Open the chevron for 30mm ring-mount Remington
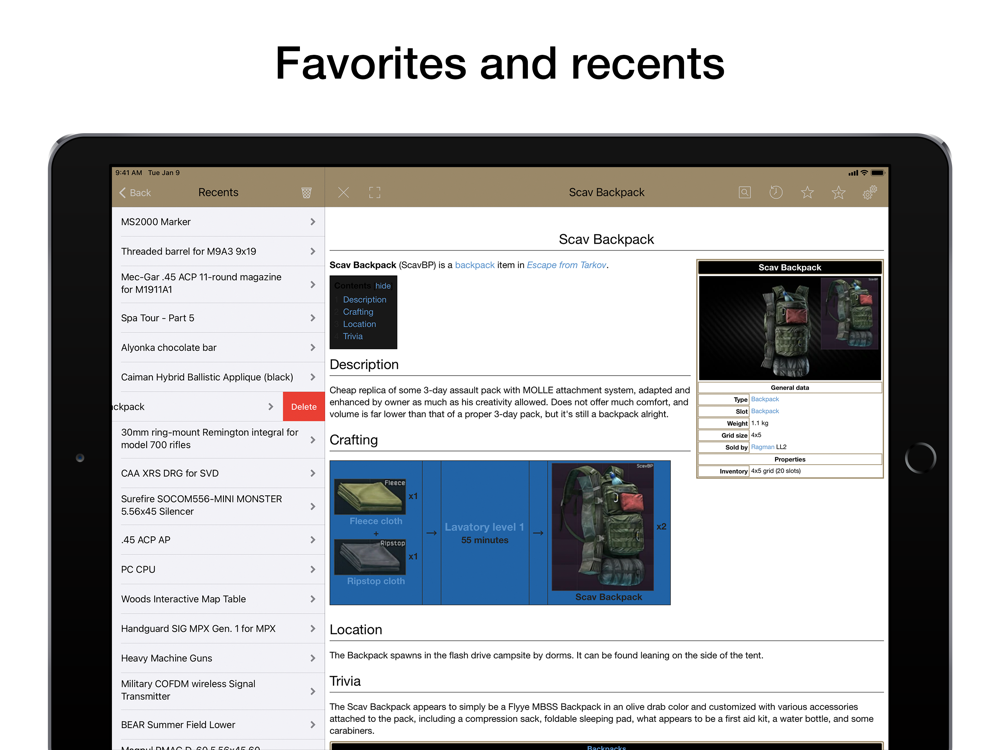Screen dimensions: 1000x750 coord(312,439)
